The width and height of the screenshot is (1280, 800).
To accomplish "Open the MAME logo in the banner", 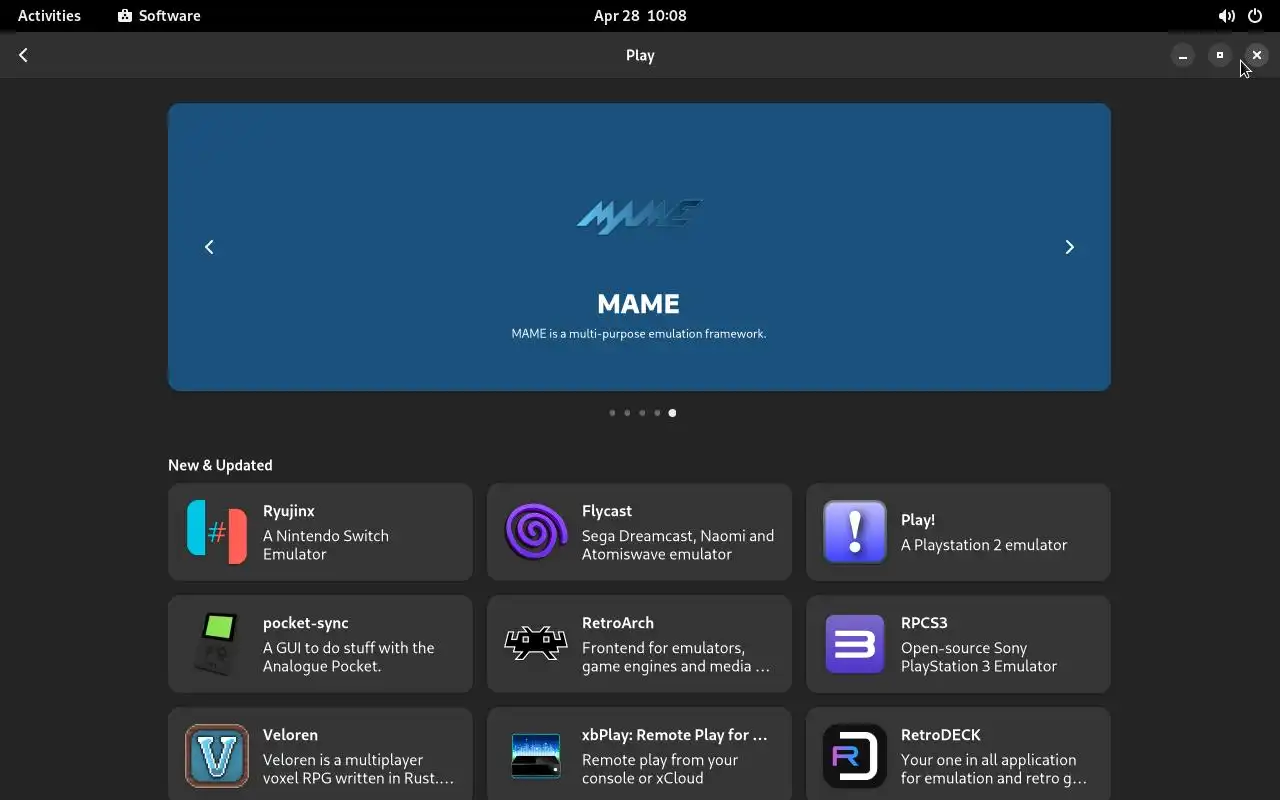I will pos(639,216).
